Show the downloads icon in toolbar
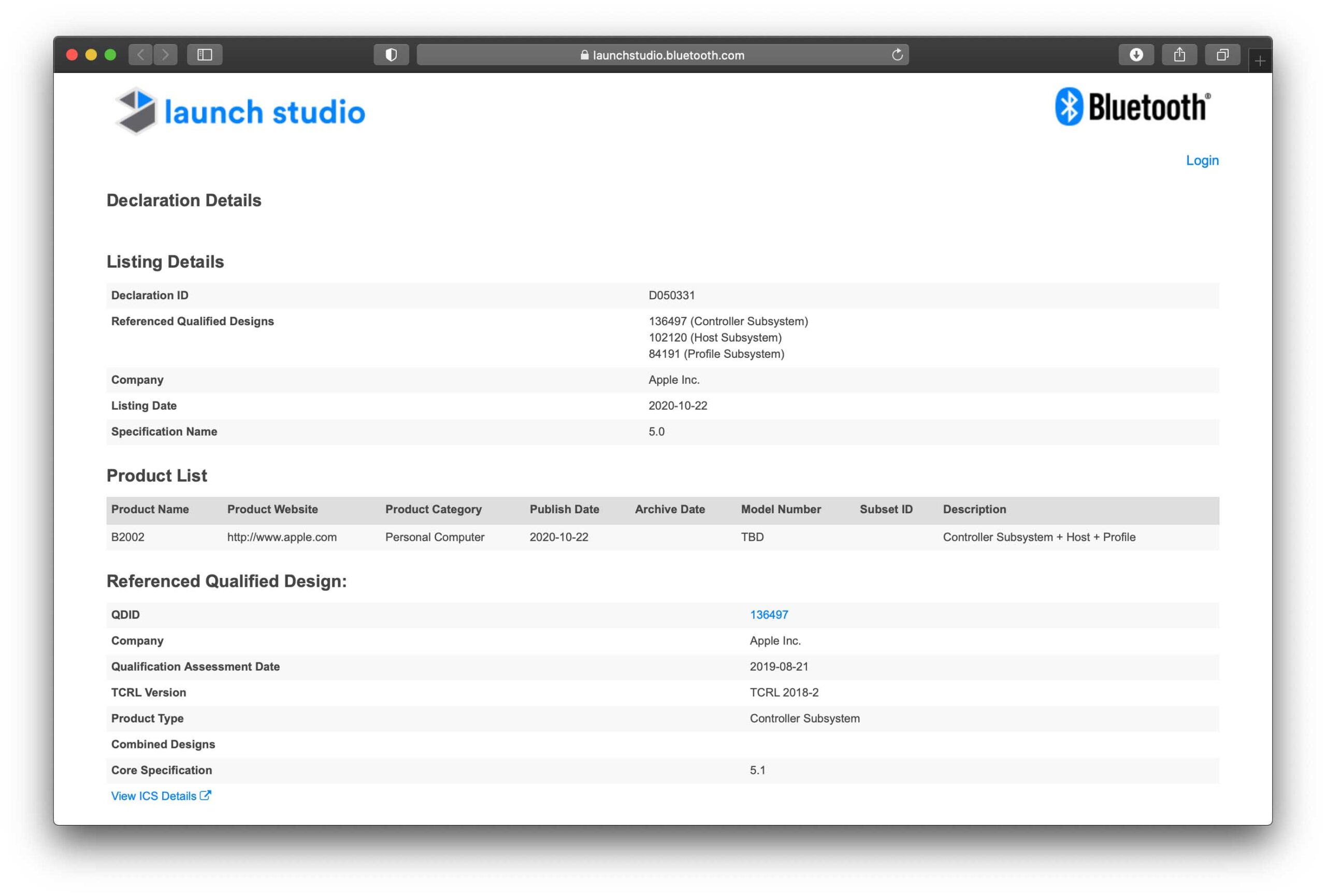The image size is (1326, 896). coord(1135,55)
